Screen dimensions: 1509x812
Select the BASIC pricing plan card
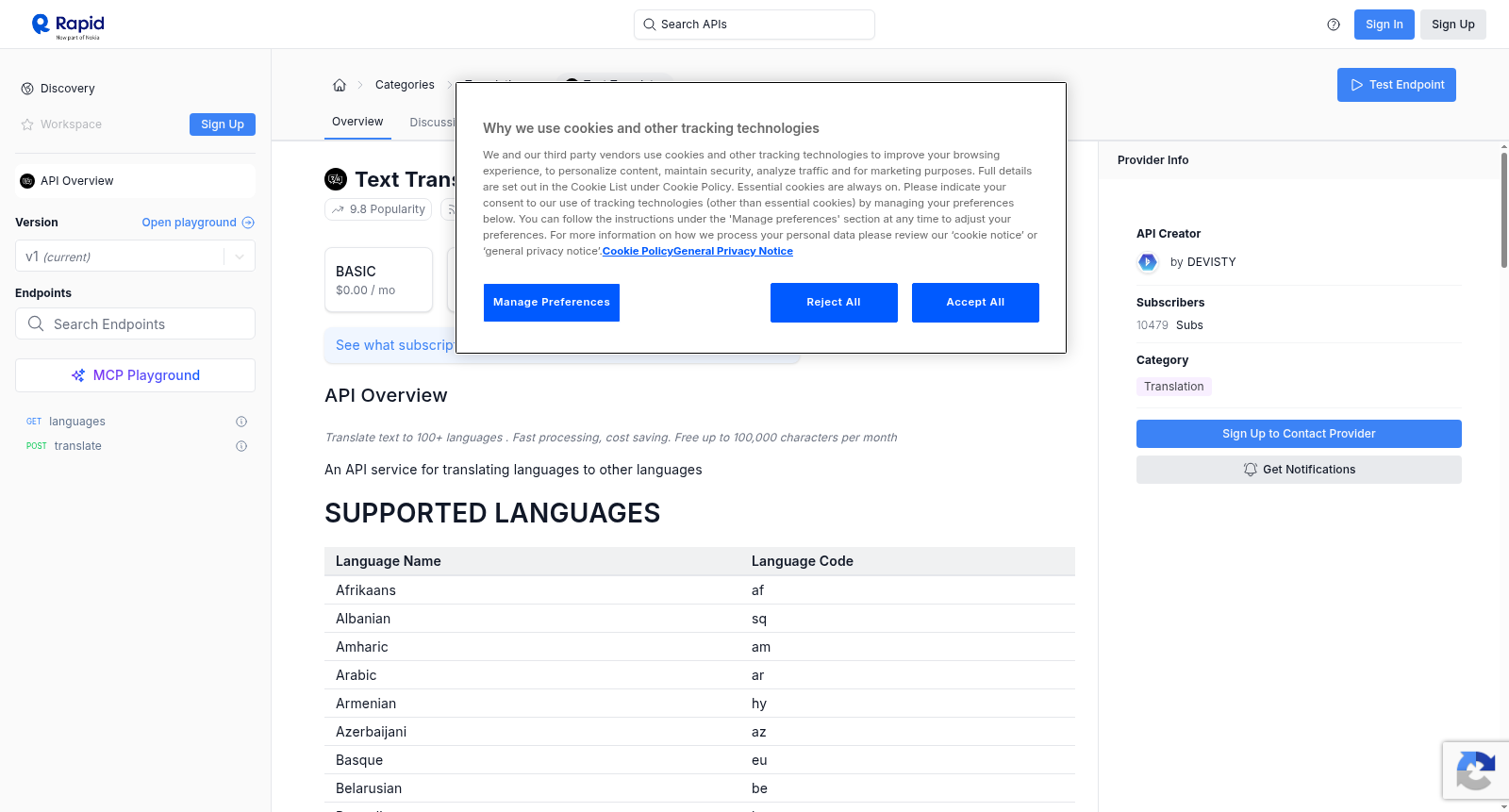coord(378,280)
